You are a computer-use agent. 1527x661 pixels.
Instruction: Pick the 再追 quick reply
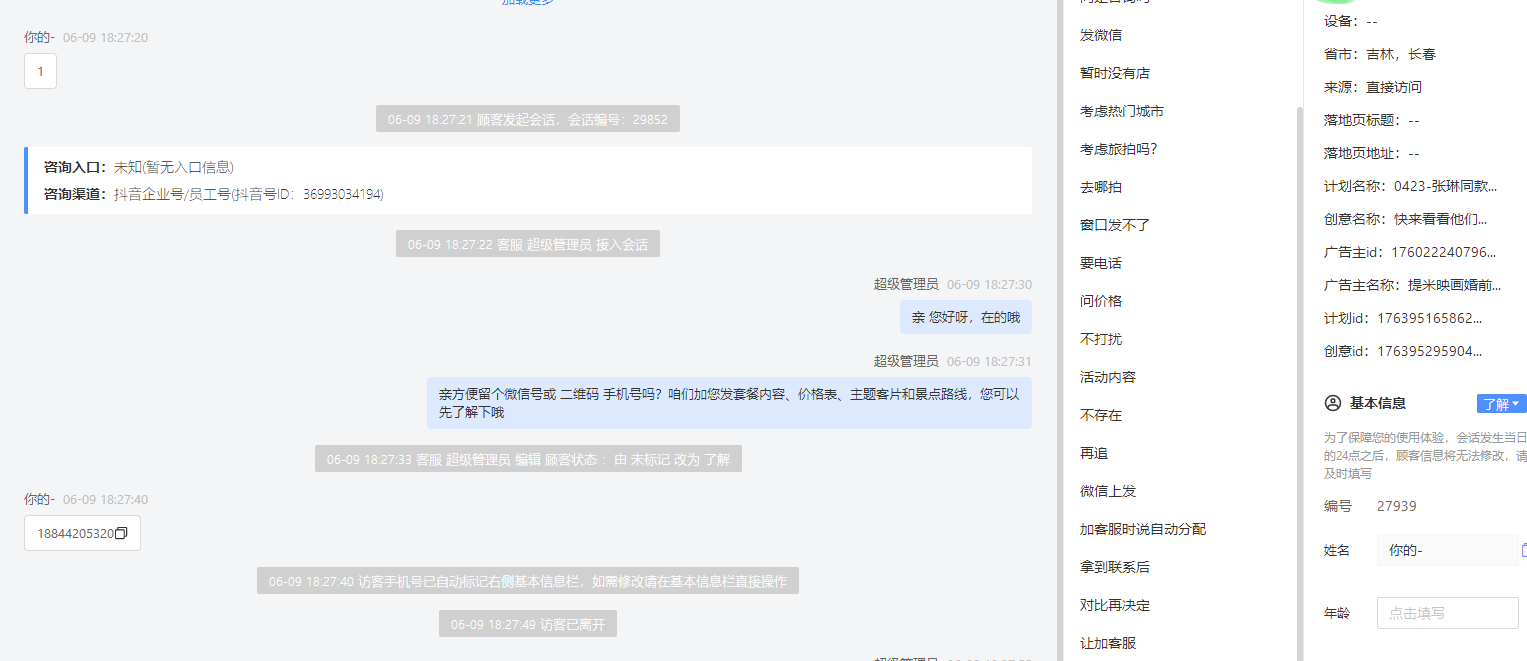[1094, 453]
